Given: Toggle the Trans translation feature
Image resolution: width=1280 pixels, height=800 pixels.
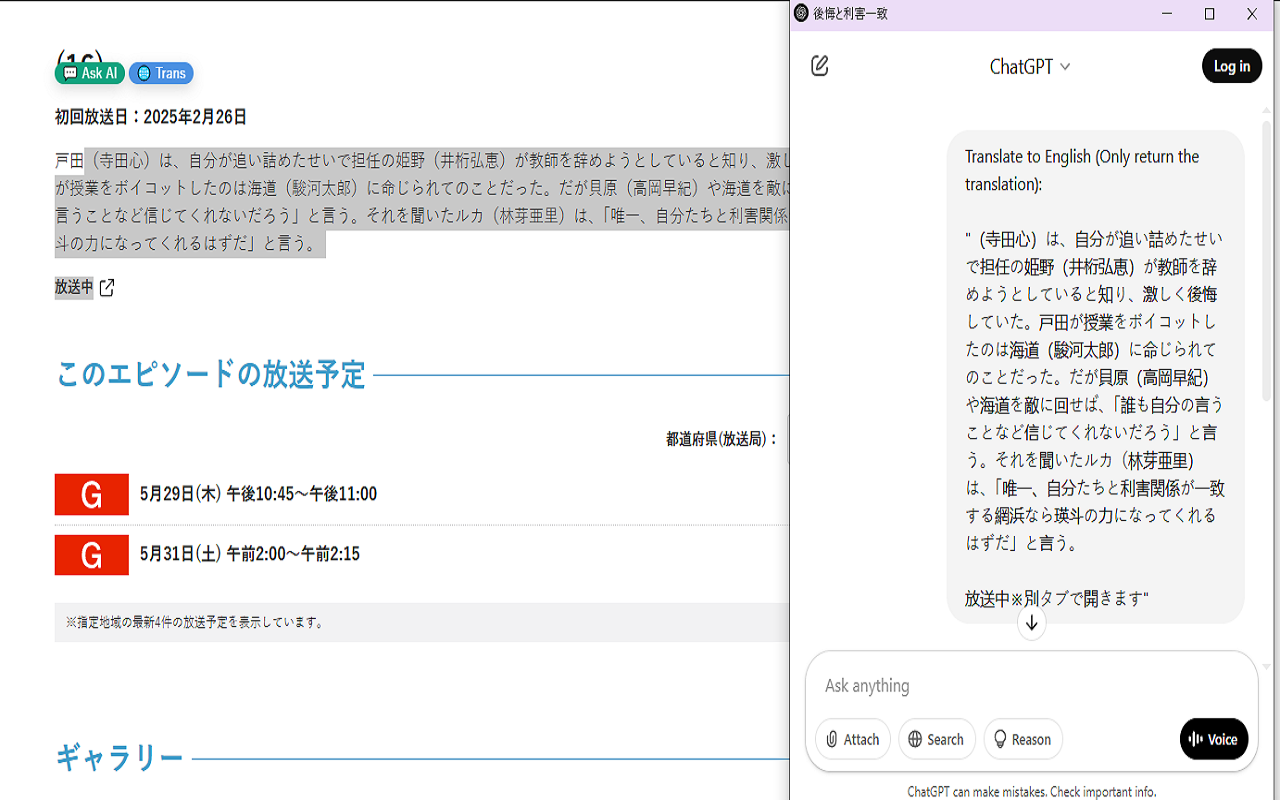Looking at the screenshot, I should click(160, 72).
